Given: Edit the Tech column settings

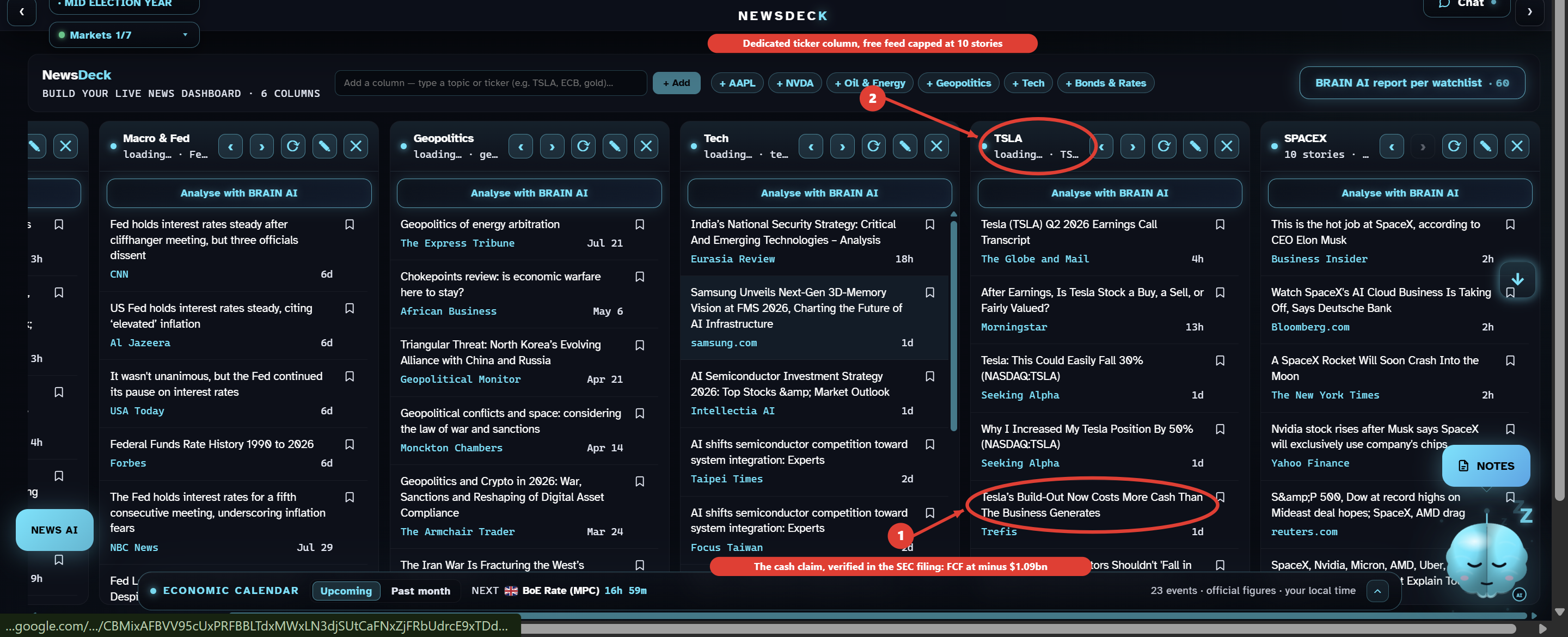Looking at the screenshot, I should point(905,146).
